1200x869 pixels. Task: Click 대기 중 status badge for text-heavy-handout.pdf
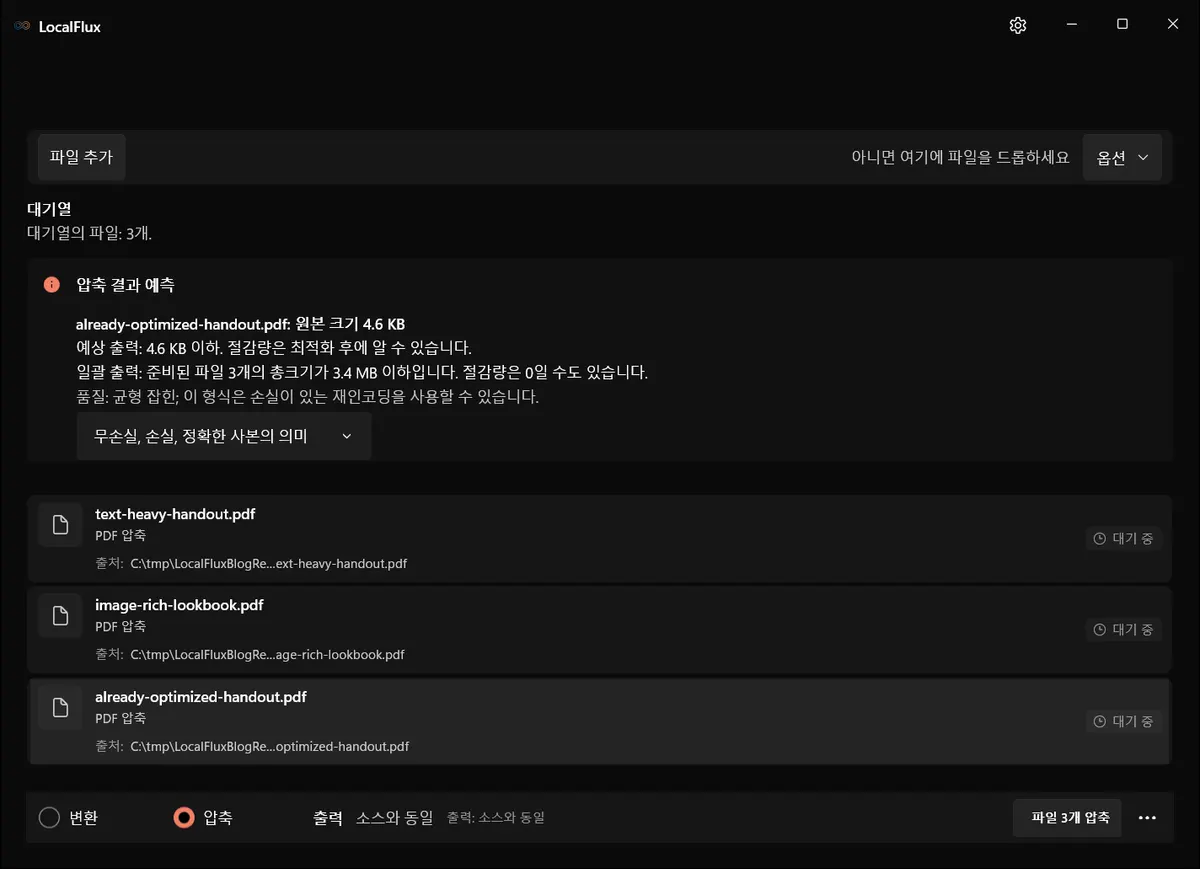[1124, 539]
